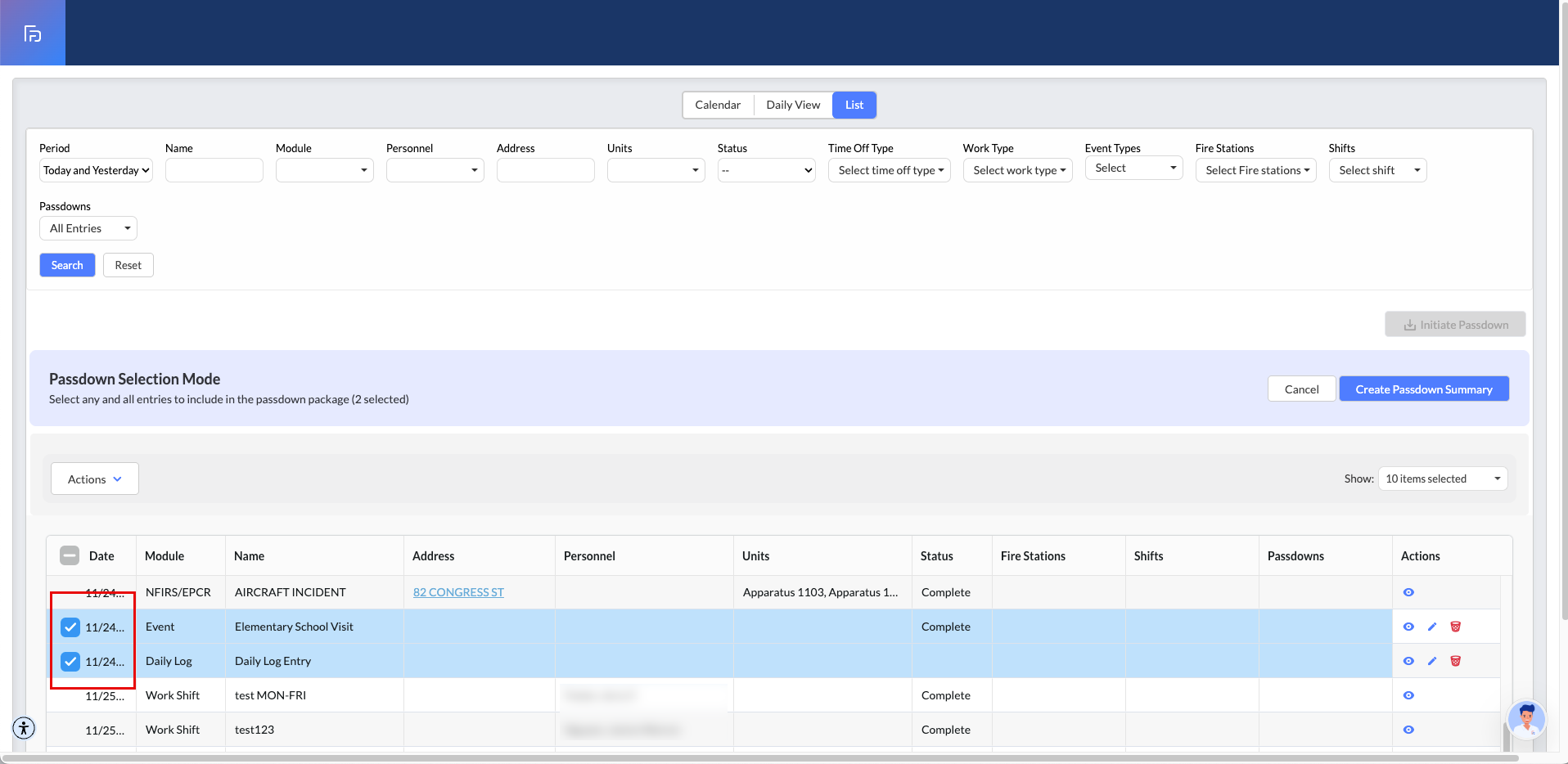Switch to the Daily View tab
The height and width of the screenshot is (764, 1568).
[792, 105]
